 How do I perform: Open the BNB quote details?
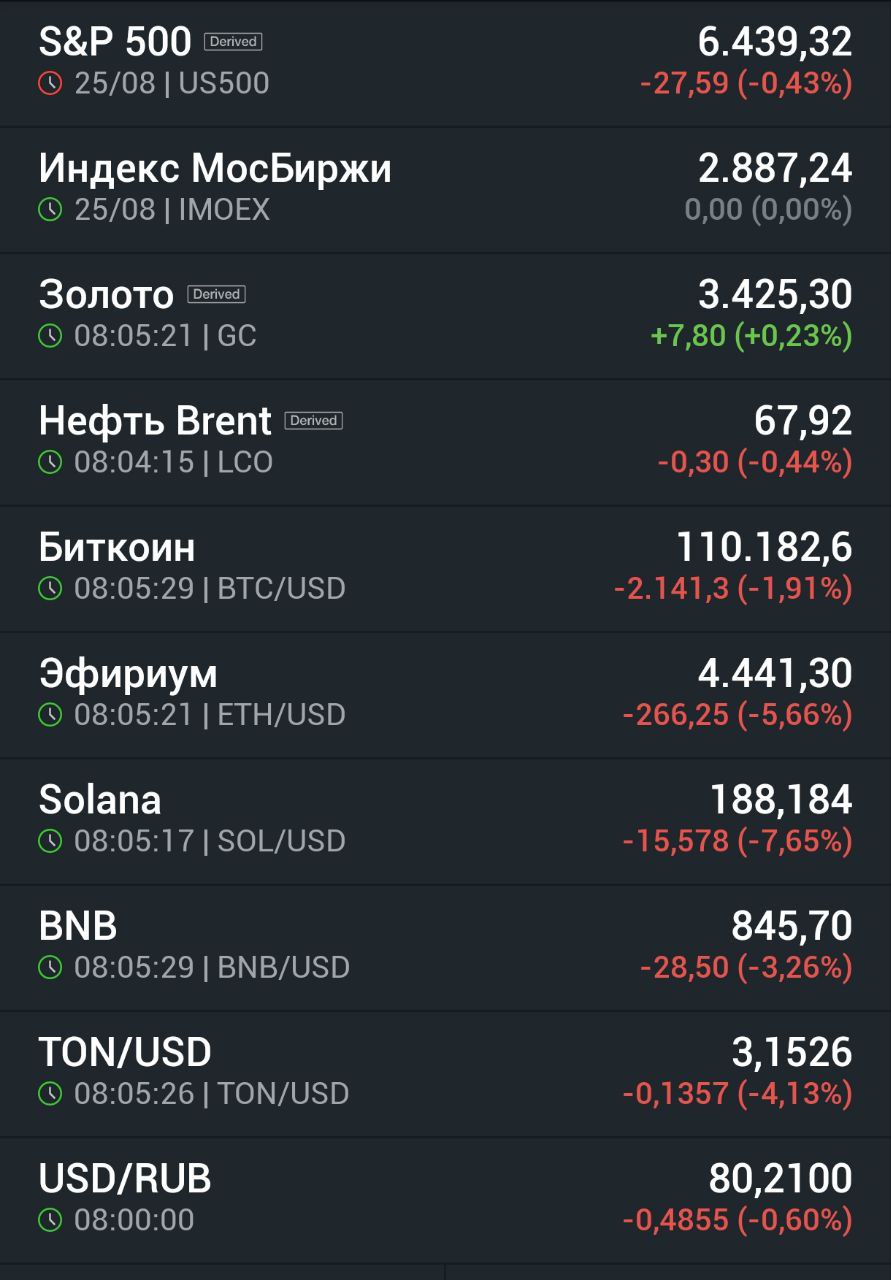click(x=445, y=947)
